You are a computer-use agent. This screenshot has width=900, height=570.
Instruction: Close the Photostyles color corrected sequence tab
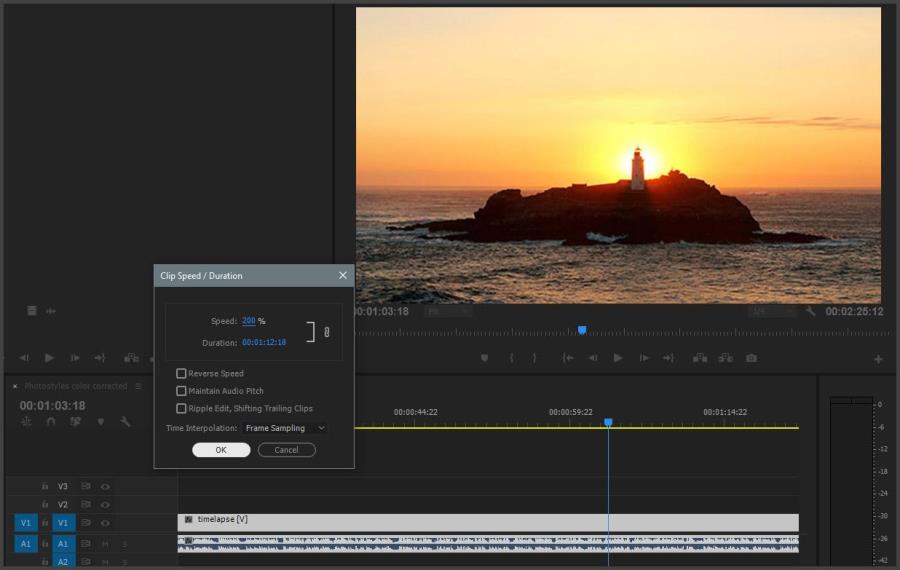click(x=15, y=386)
